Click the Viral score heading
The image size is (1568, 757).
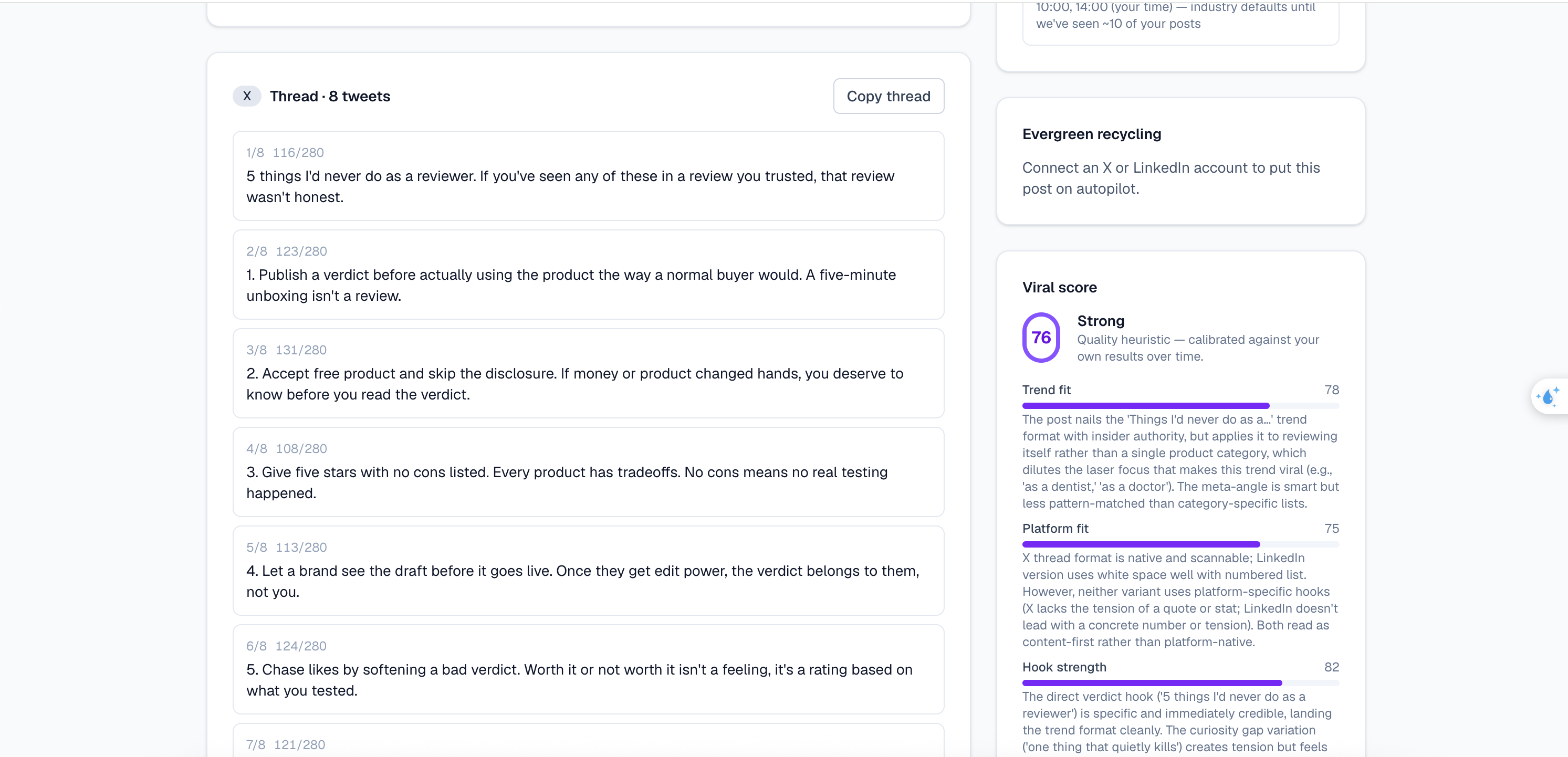tap(1059, 287)
